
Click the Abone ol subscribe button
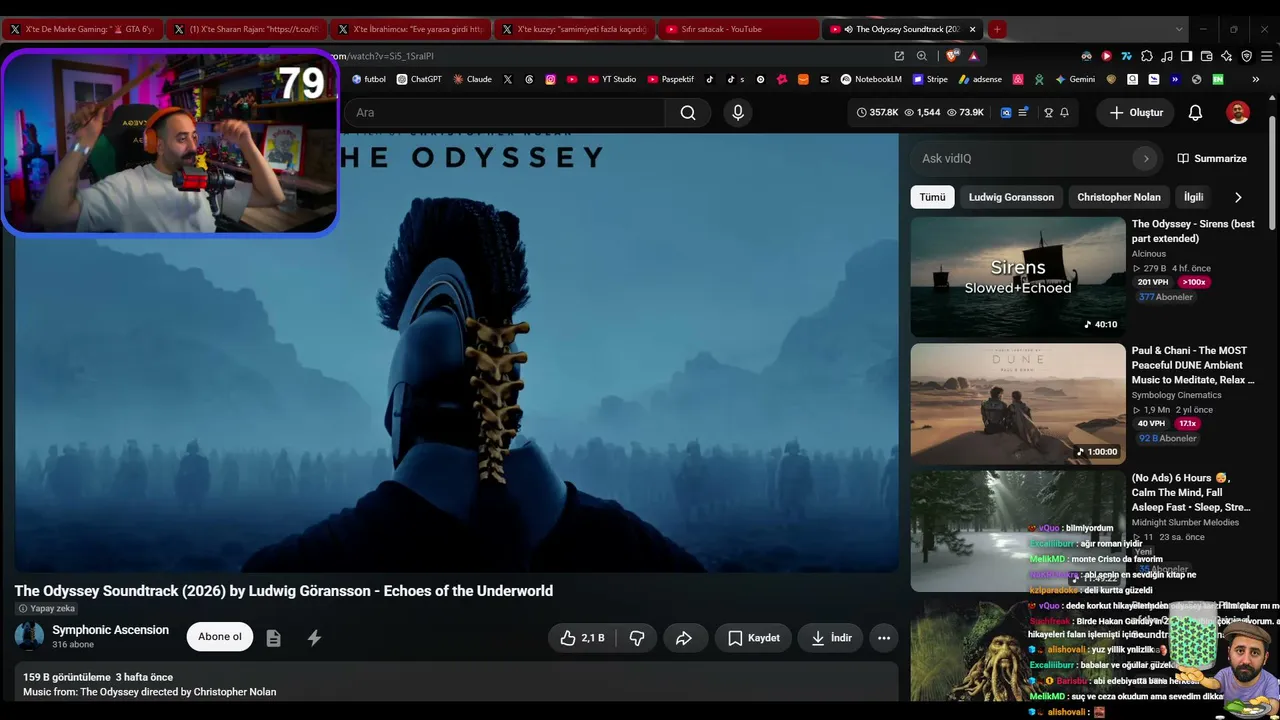[220, 637]
